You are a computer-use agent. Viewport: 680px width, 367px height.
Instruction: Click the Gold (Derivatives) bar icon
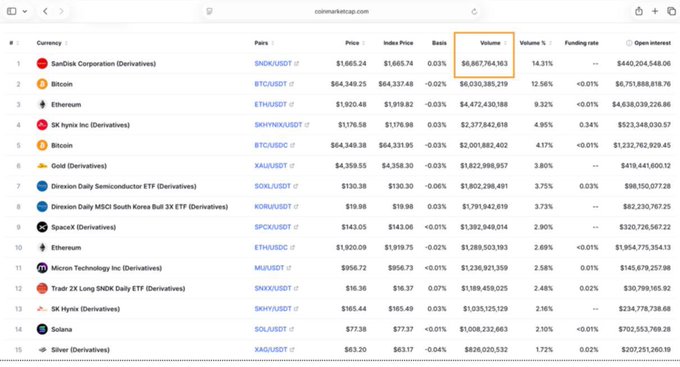click(42, 166)
